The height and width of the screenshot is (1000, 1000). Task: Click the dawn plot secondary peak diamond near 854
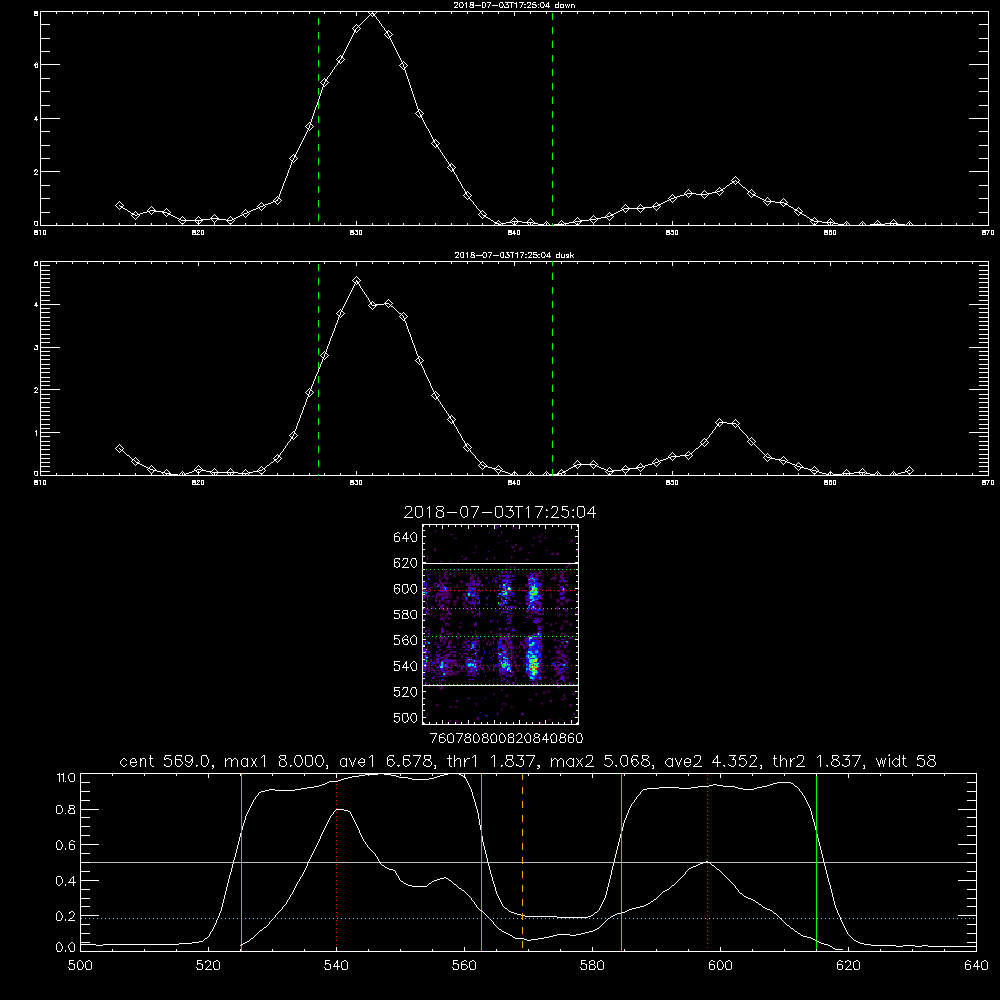735,180
